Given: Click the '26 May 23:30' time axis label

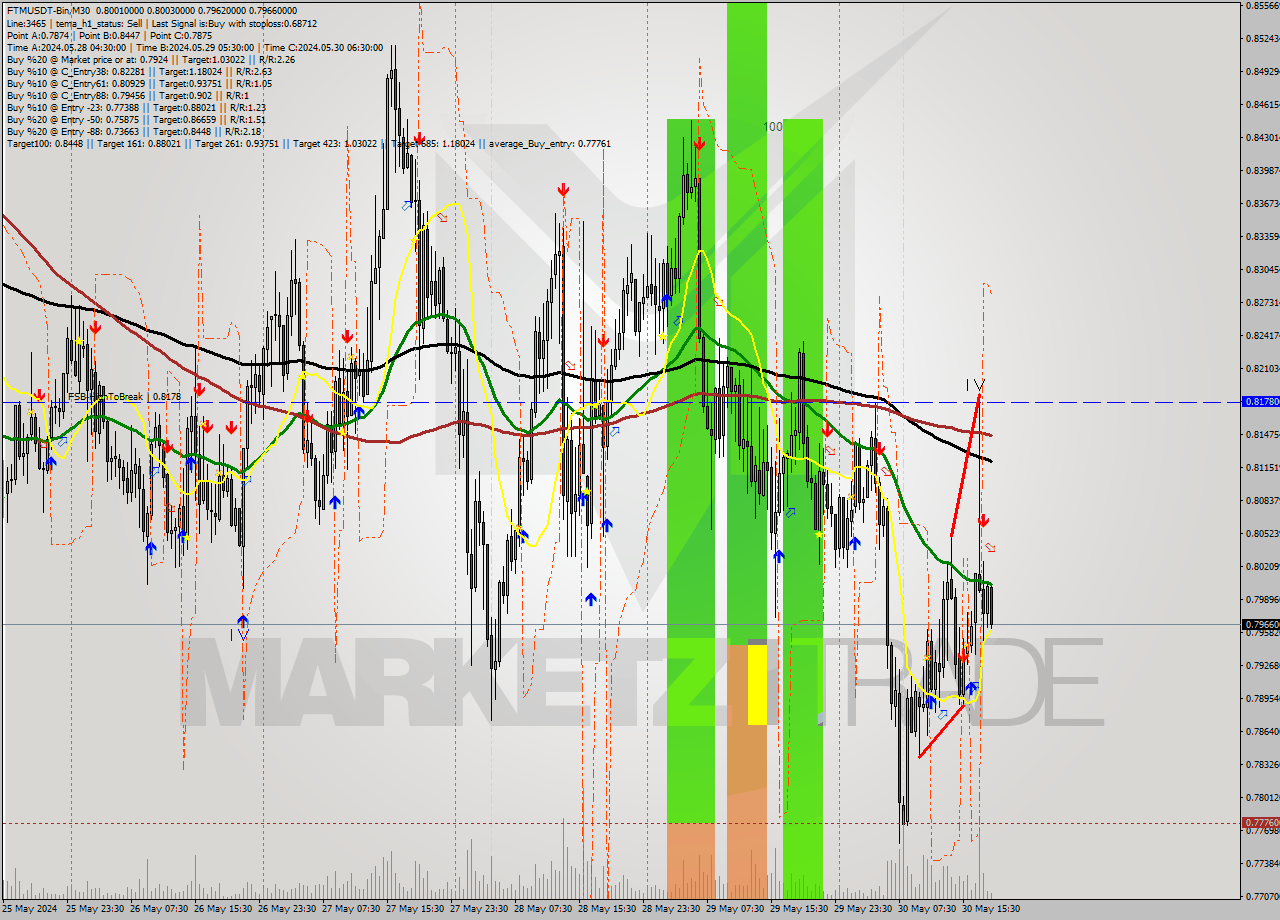Looking at the screenshot, I should [288, 909].
